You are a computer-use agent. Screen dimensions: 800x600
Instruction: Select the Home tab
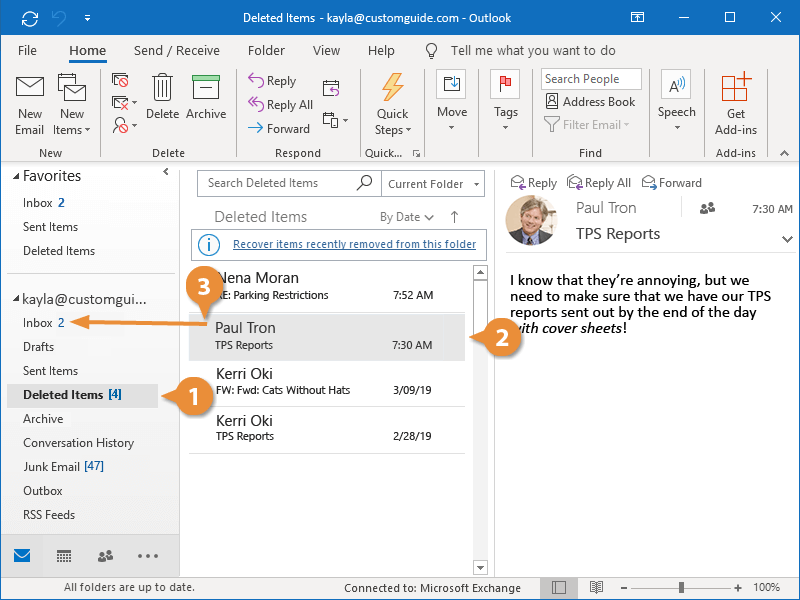[x=88, y=51]
